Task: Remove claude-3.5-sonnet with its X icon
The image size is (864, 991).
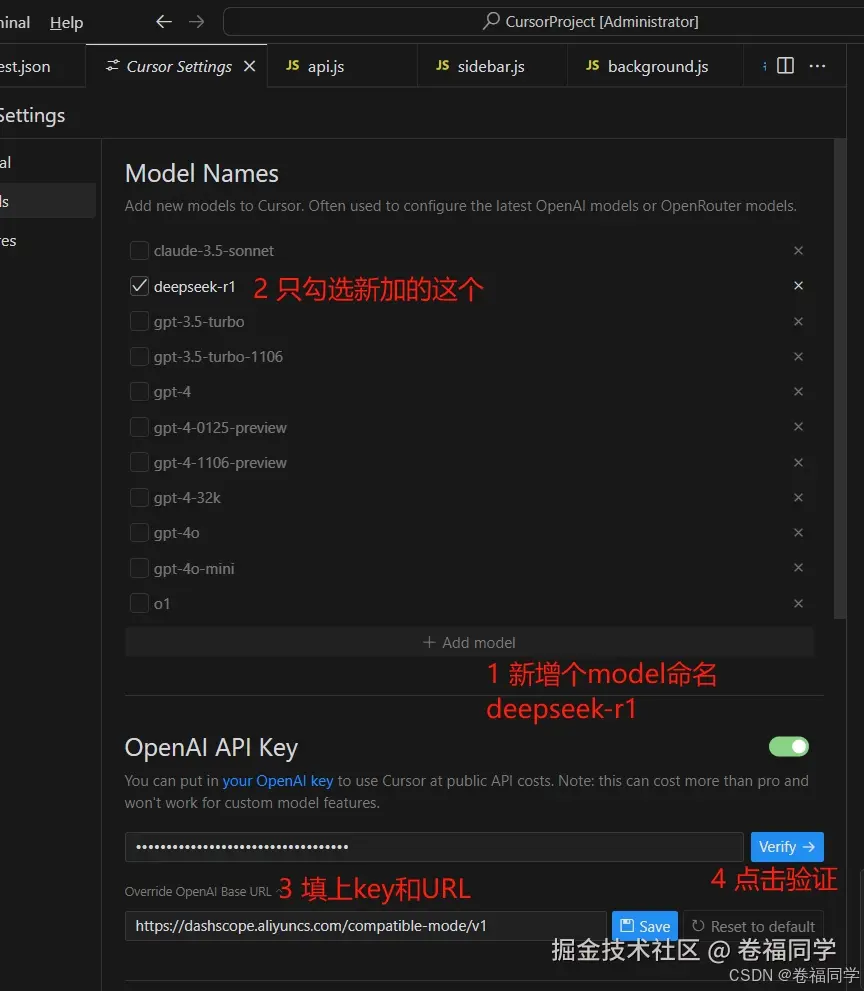Action: click(798, 250)
